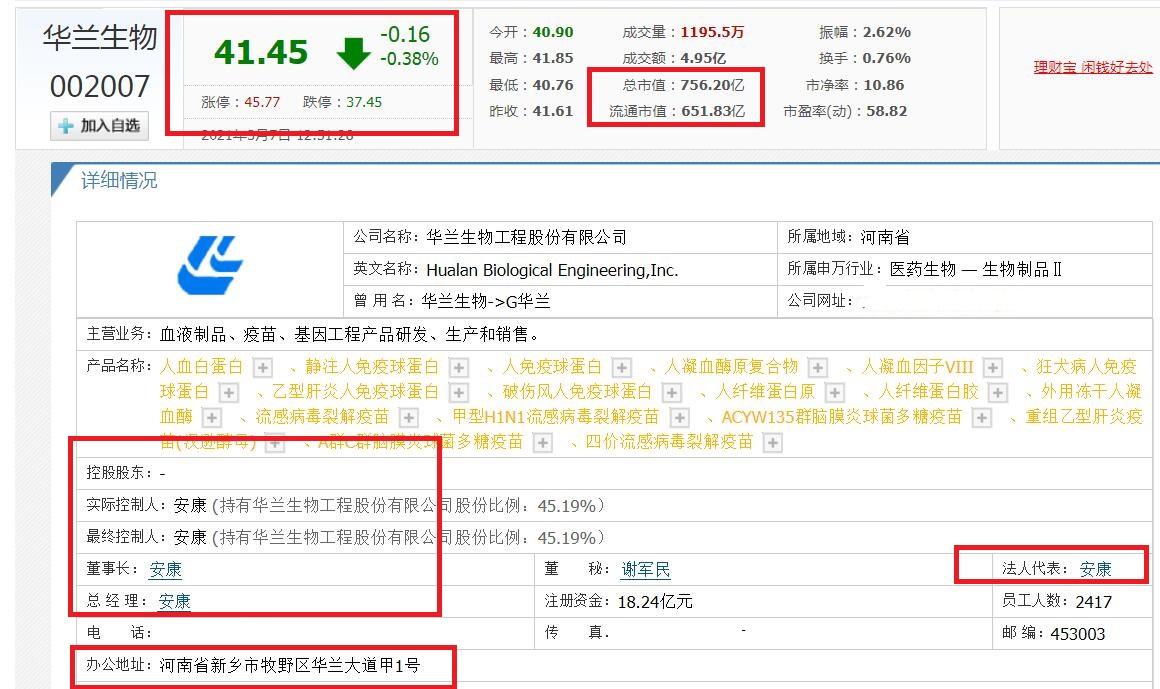The width and height of the screenshot is (1160, 689).
Task: Open the 董秘 谢军民 profile link
Action: [x=646, y=569]
